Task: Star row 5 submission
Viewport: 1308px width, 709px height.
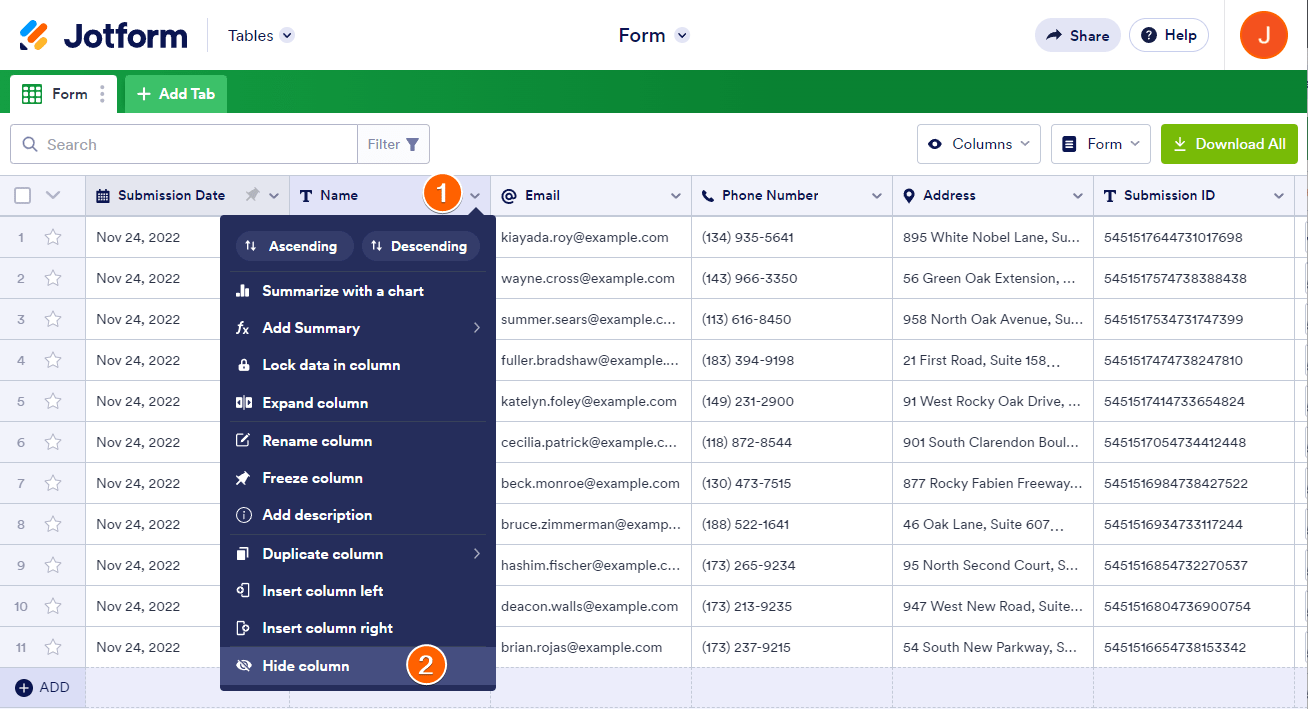Action: pyautogui.click(x=53, y=401)
